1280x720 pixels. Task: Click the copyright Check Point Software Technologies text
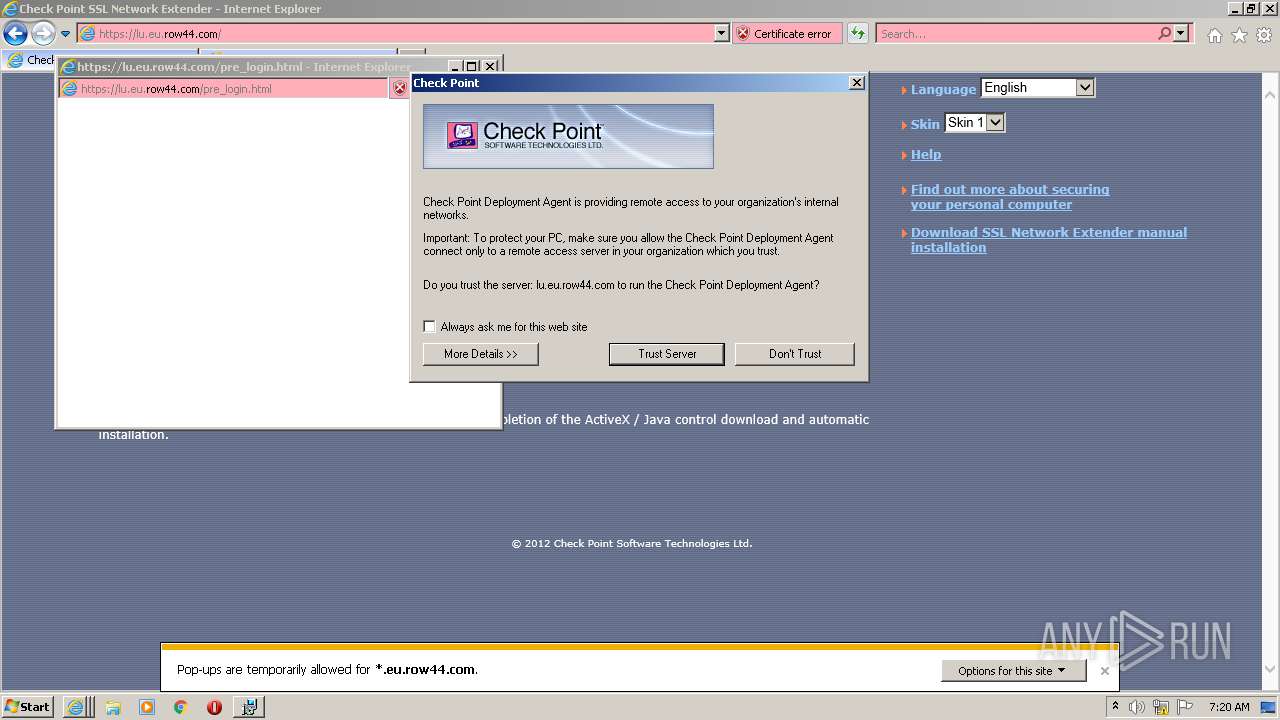(632, 544)
